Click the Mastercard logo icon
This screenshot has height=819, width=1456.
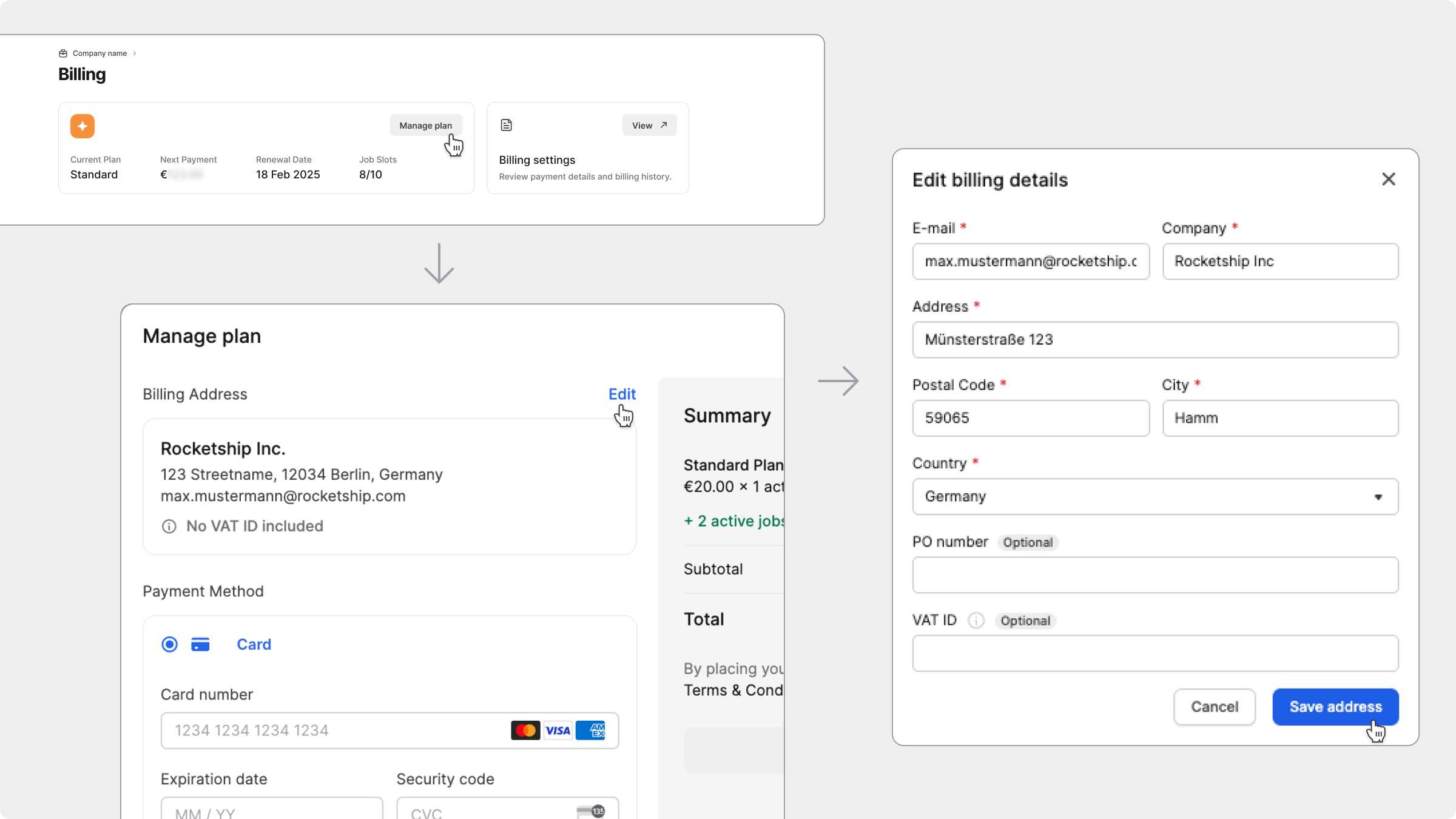tap(525, 730)
